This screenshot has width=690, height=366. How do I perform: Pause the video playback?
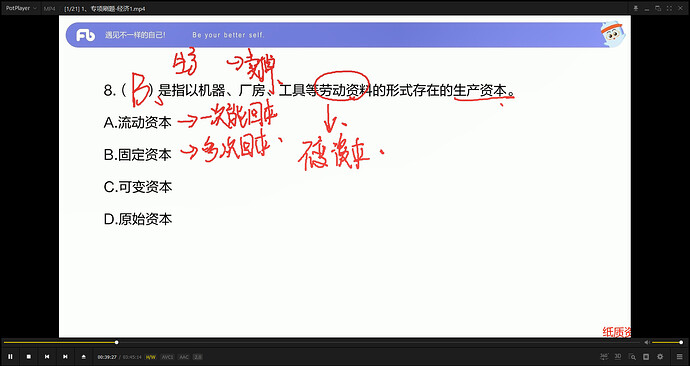tap(11, 357)
